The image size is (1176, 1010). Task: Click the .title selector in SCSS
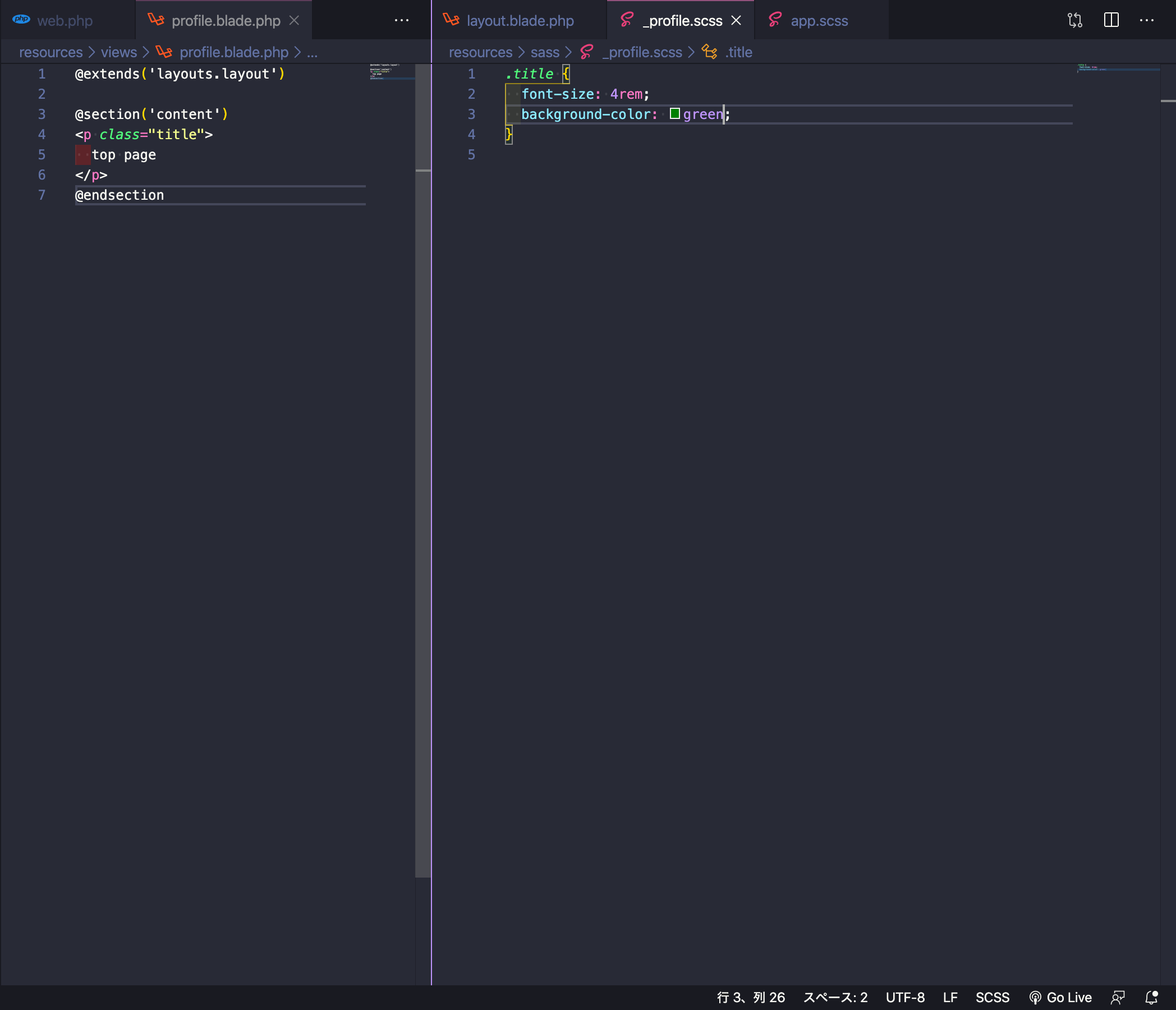pos(529,74)
